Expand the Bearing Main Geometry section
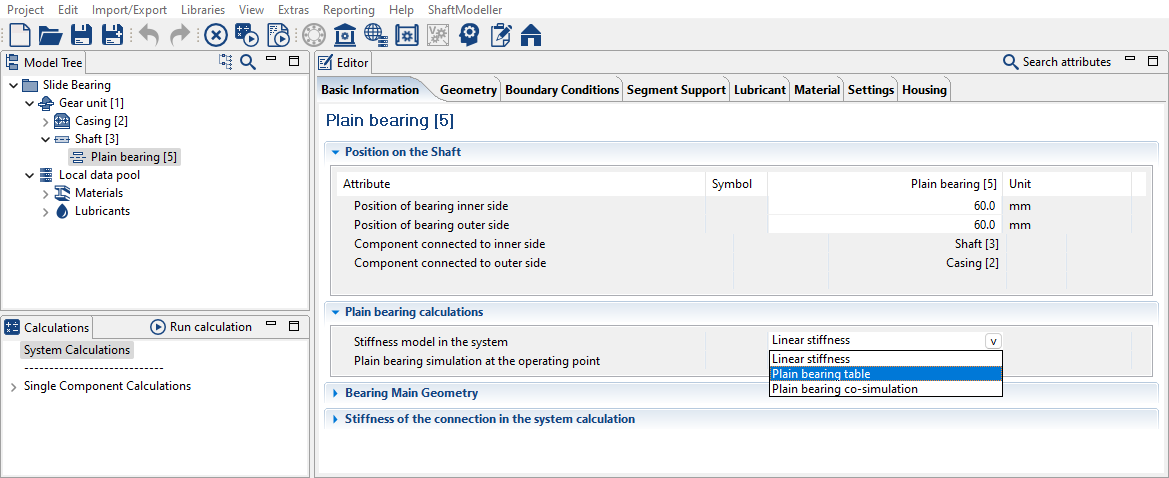Screen dimensions: 1169x478 335,393
